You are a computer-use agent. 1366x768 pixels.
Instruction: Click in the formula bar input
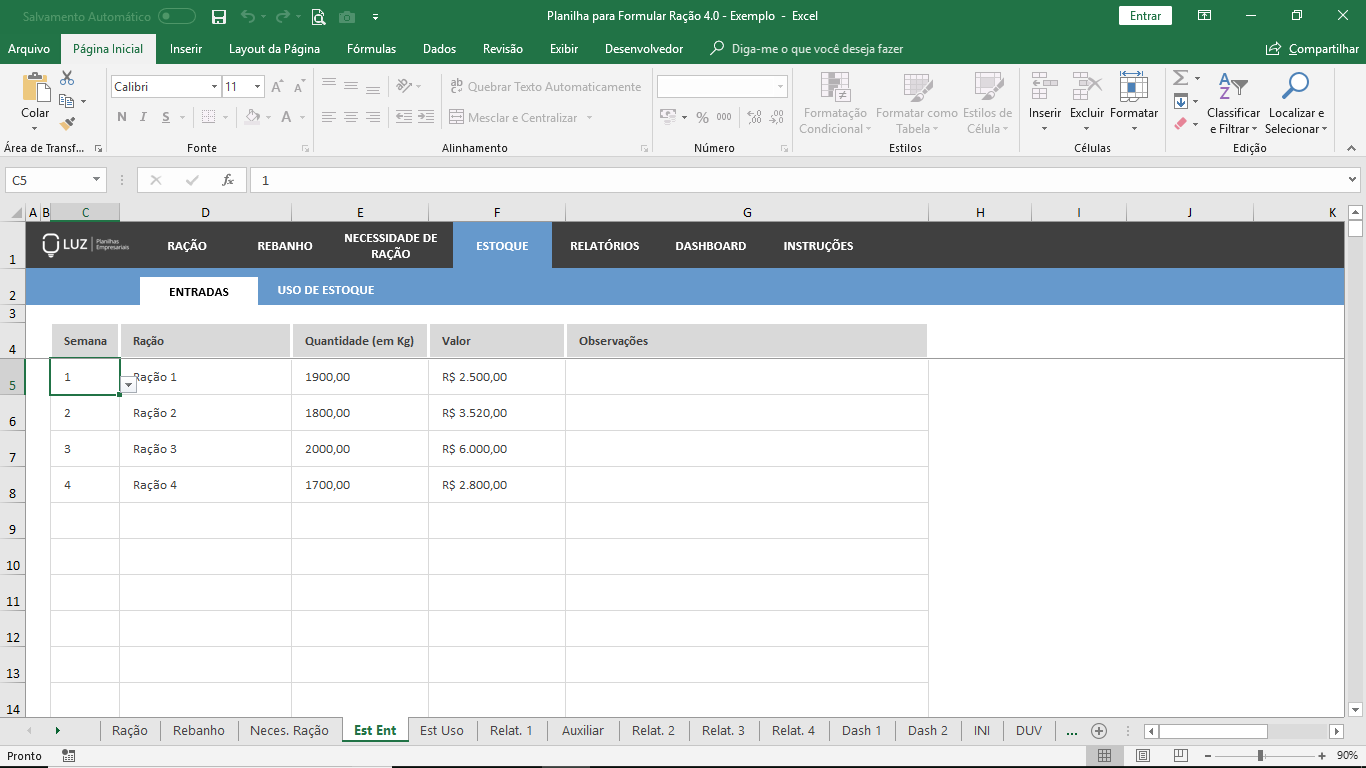click(797, 180)
